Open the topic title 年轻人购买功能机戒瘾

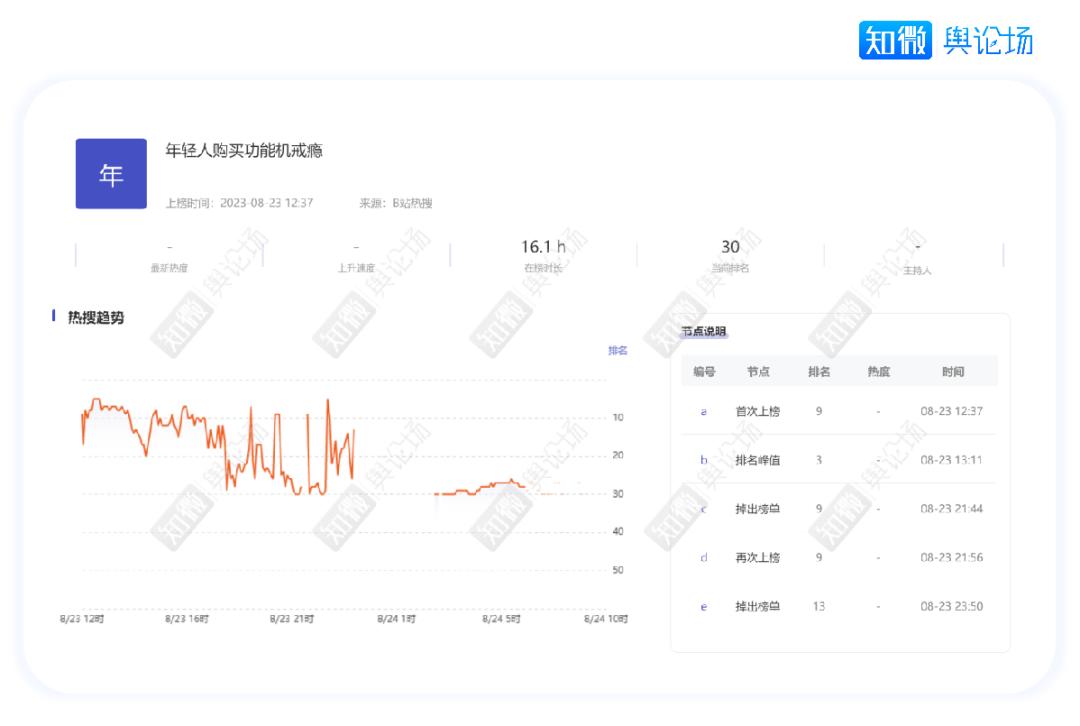click(244, 151)
